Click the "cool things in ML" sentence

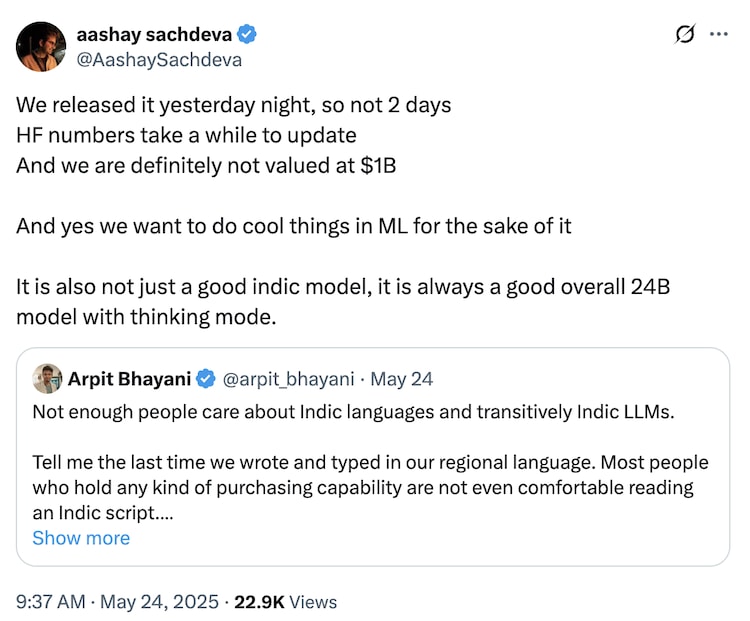pos(293,226)
